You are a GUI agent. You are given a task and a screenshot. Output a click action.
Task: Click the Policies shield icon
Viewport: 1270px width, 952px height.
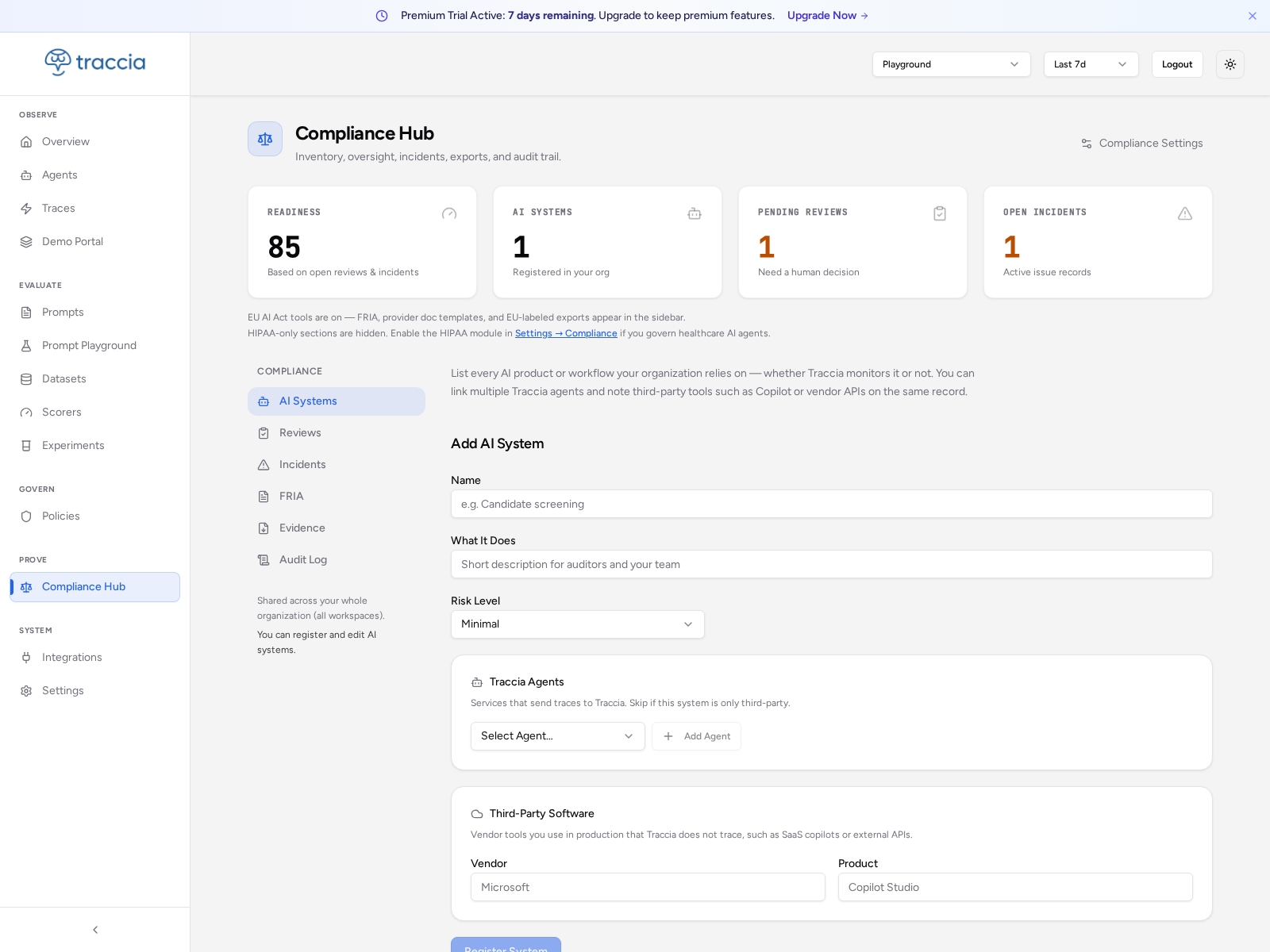point(26,516)
